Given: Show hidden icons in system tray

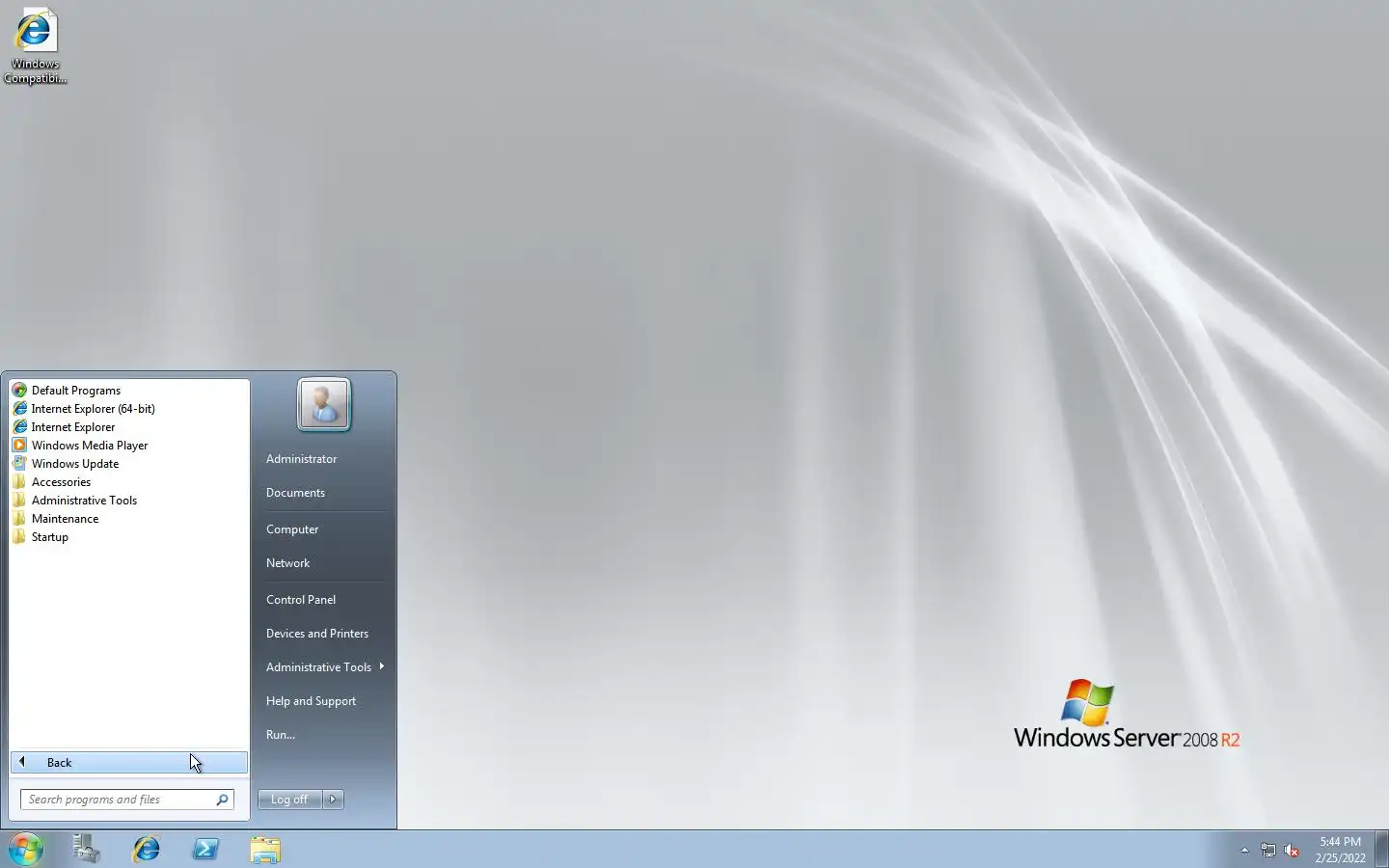Looking at the screenshot, I should click(x=1244, y=850).
